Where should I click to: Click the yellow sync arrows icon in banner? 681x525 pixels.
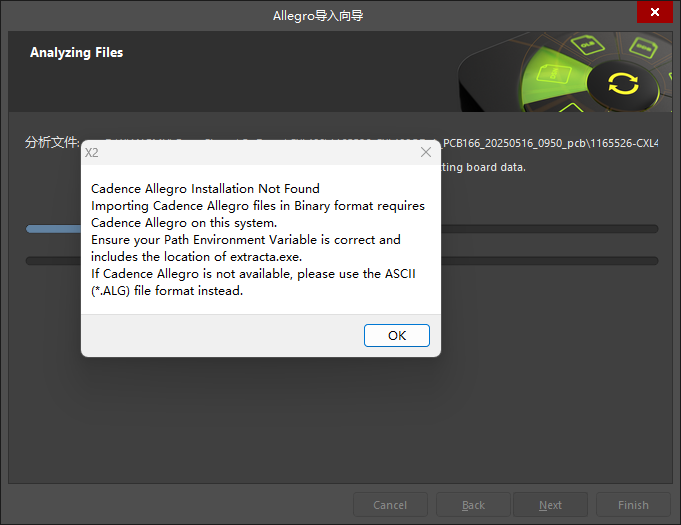point(623,83)
